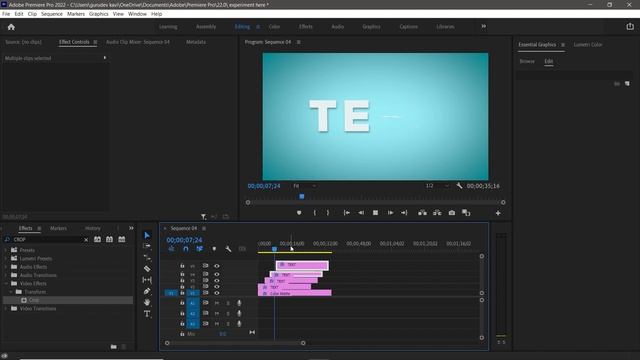Screen dimensions: 640x360
Task: Click the Home icon
Action: point(11,27)
